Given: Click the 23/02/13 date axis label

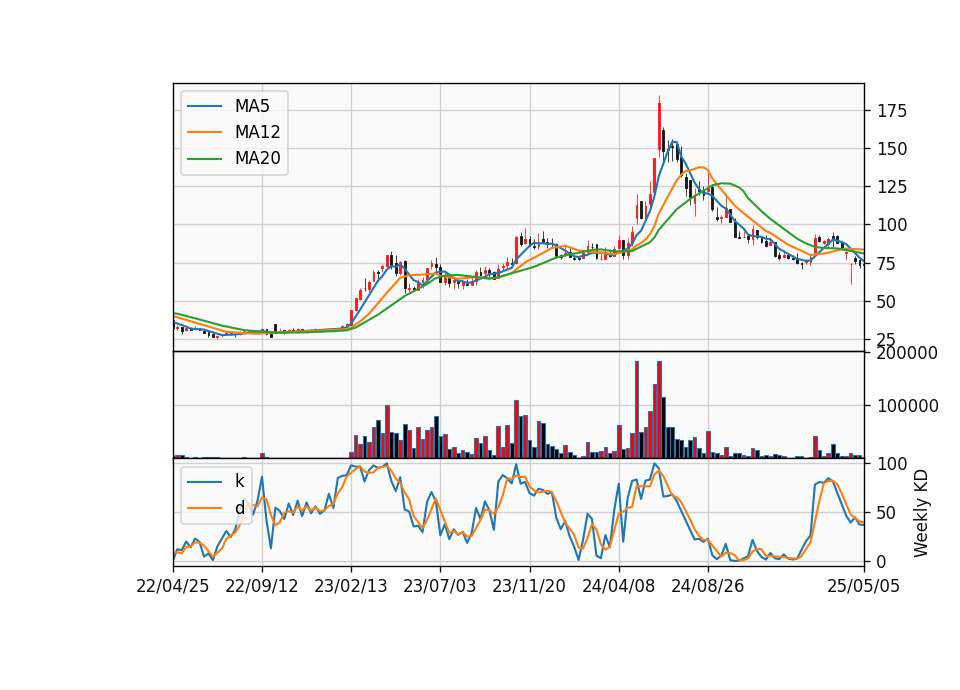Looking at the screenshot, I should 351,586.
